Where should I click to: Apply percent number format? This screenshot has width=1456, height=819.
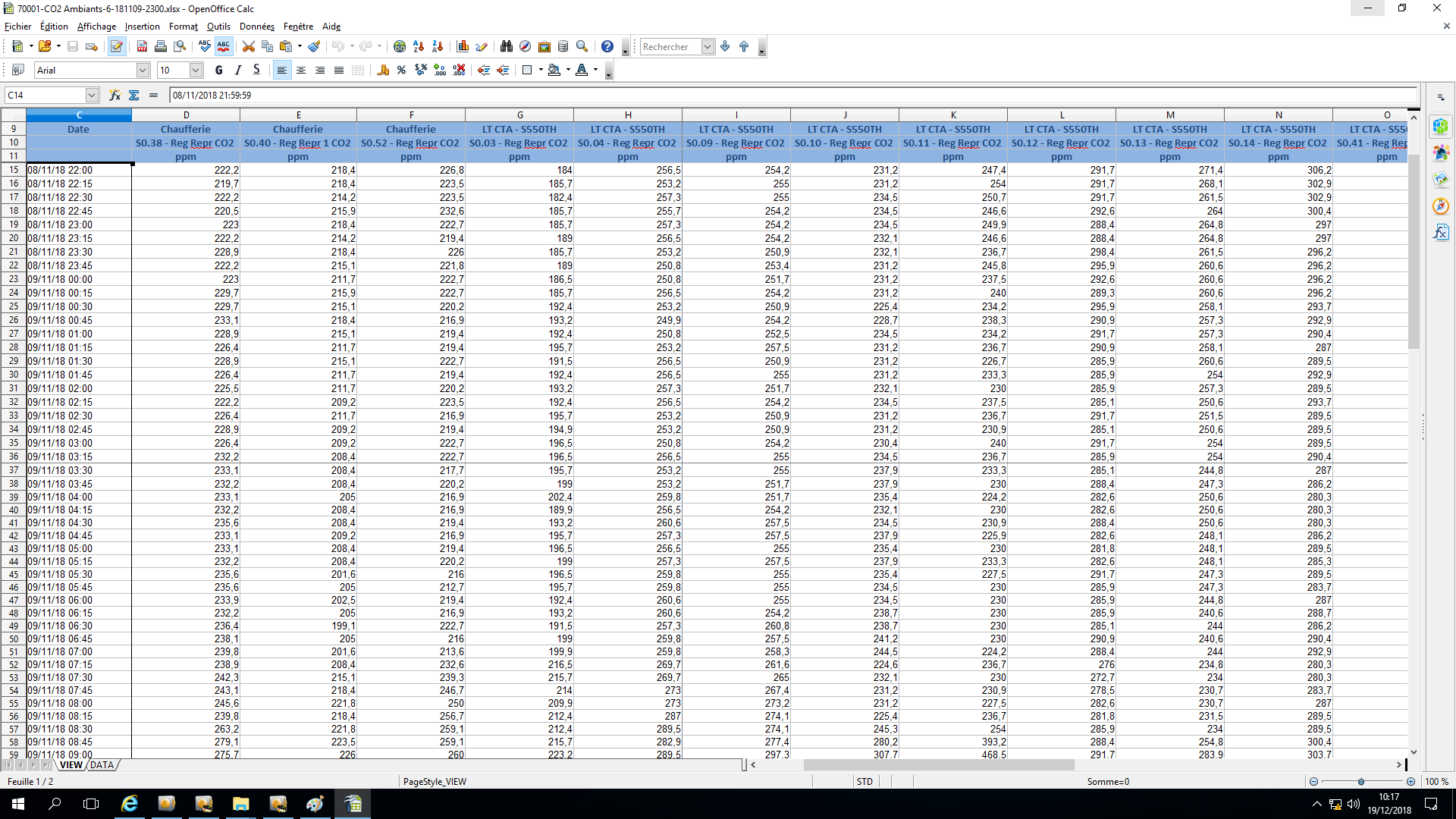pyautogui.click(x=402, y=70)
